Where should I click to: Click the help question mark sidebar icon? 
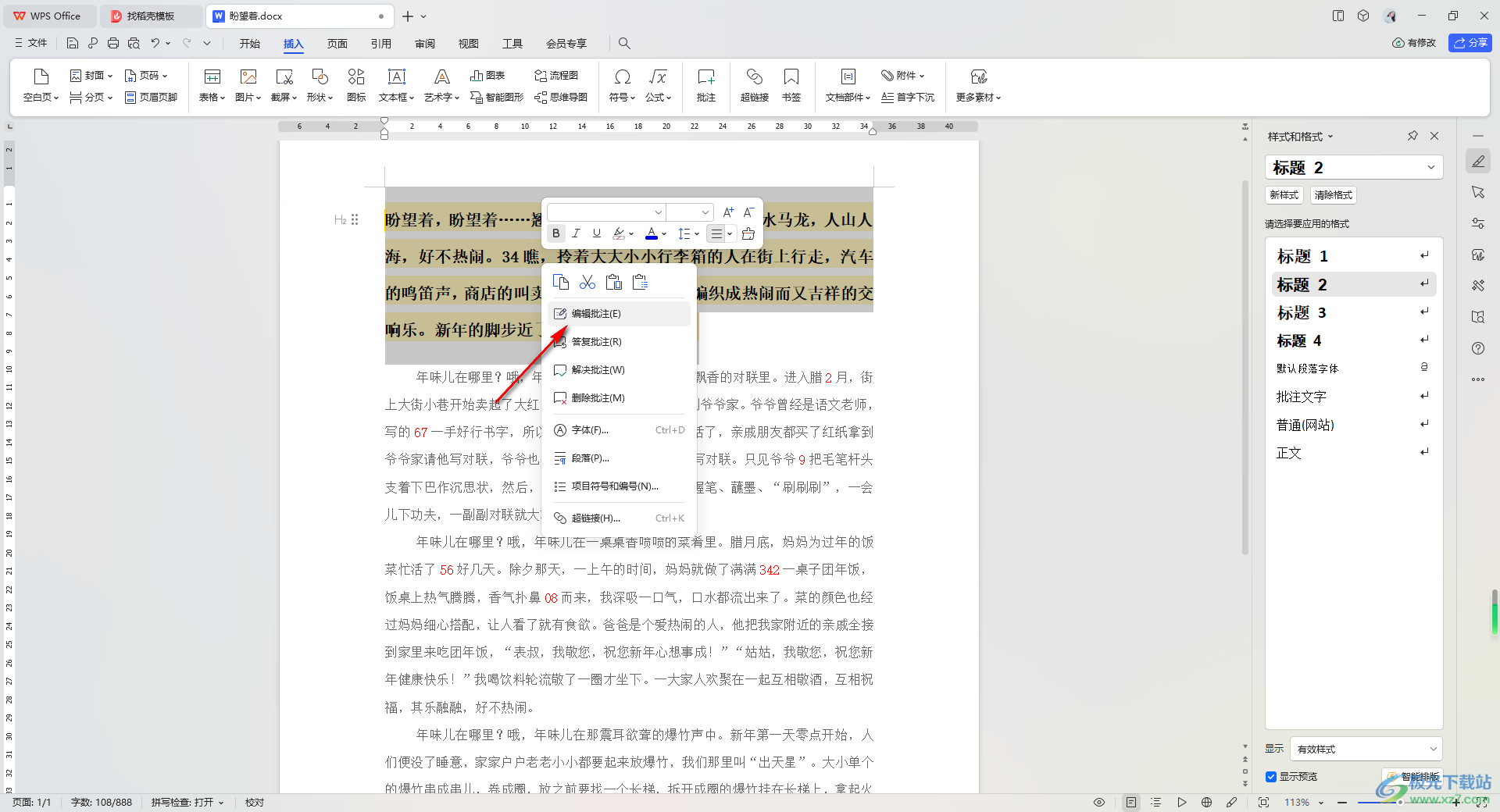click(1478, 348)
